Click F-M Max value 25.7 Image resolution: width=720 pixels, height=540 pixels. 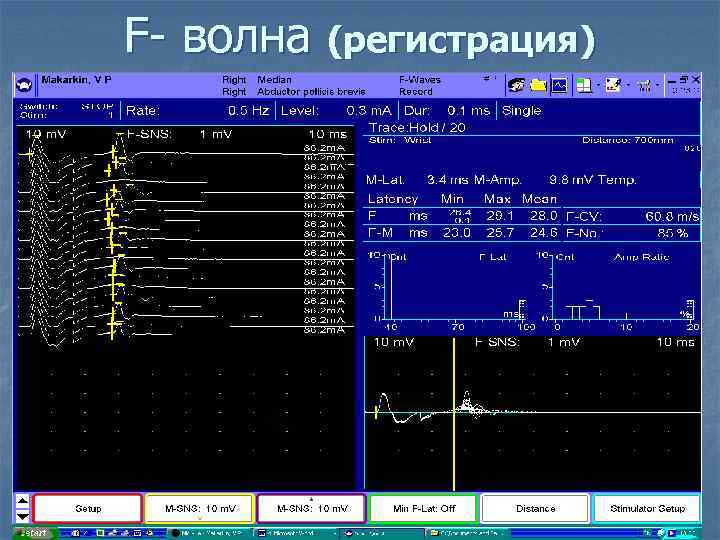click(500, 233)
